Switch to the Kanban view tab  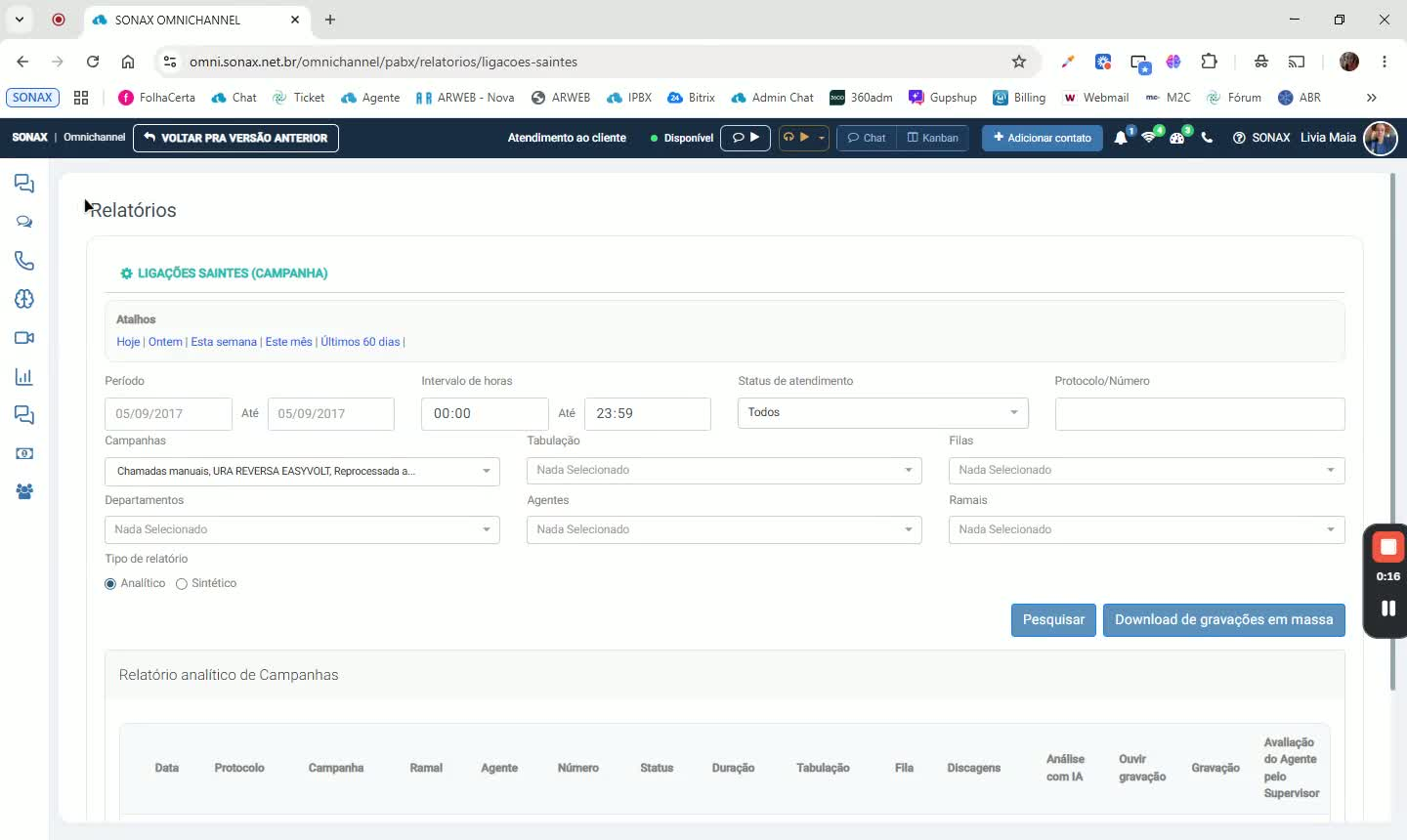933,138
